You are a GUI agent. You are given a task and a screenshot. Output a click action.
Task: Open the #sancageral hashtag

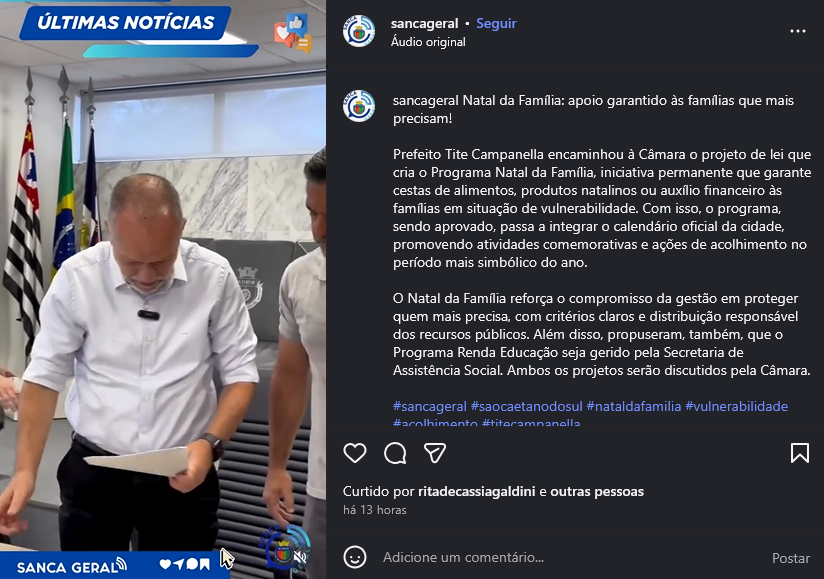pyautogui.click(x=430, y=406)
